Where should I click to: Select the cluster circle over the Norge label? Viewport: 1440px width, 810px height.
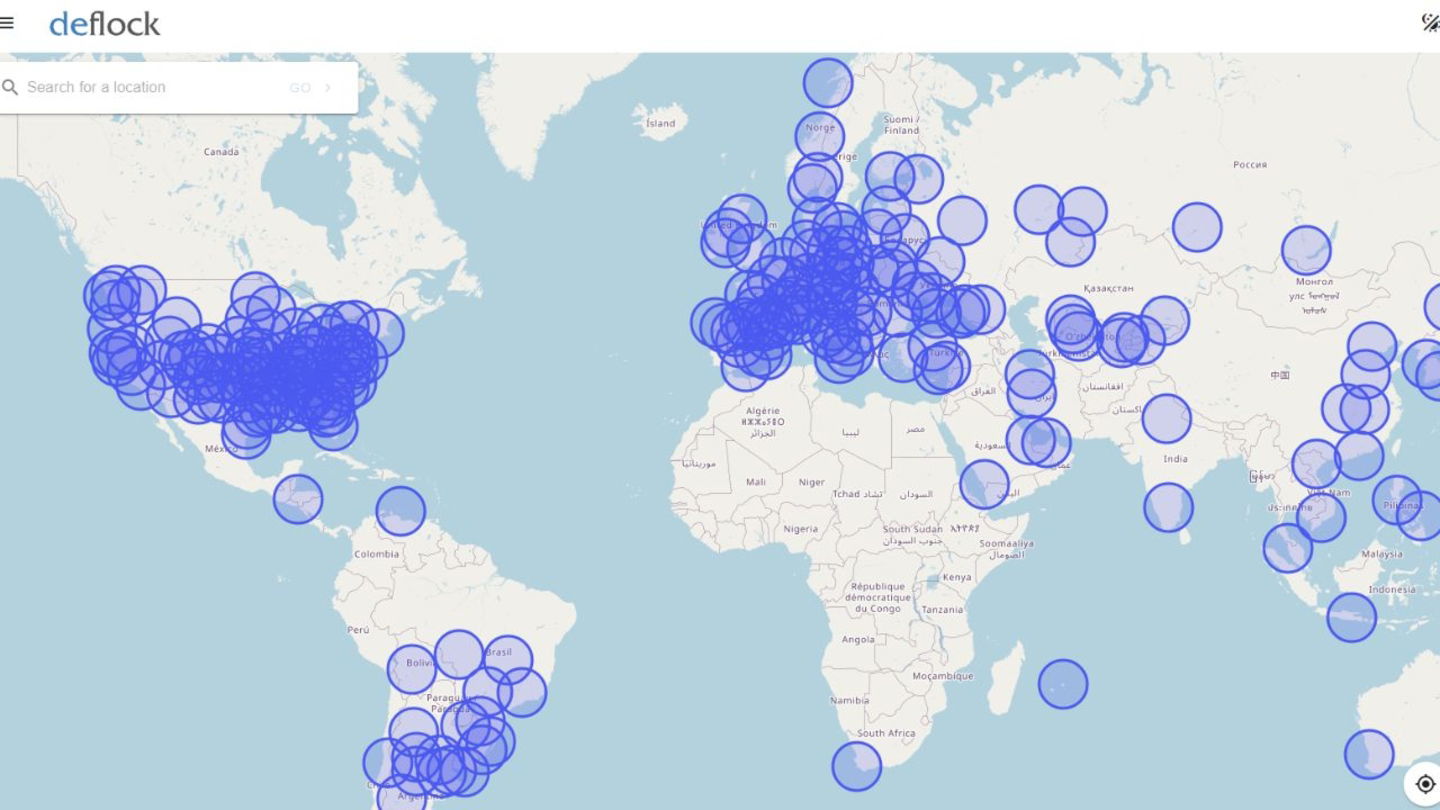pyautogui.click(x=820, y=136)
